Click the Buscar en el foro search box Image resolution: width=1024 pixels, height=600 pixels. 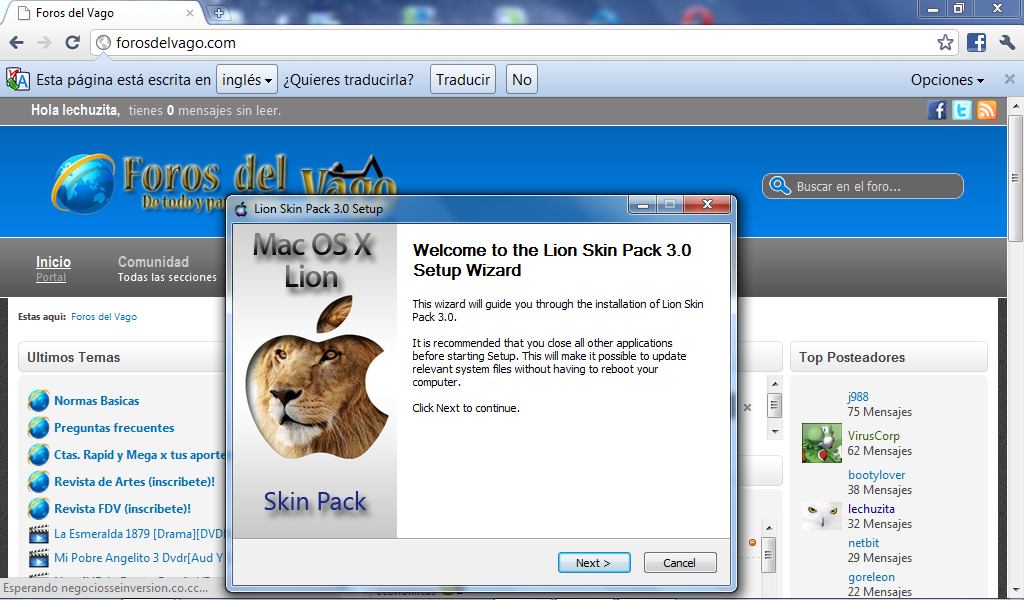862,186
